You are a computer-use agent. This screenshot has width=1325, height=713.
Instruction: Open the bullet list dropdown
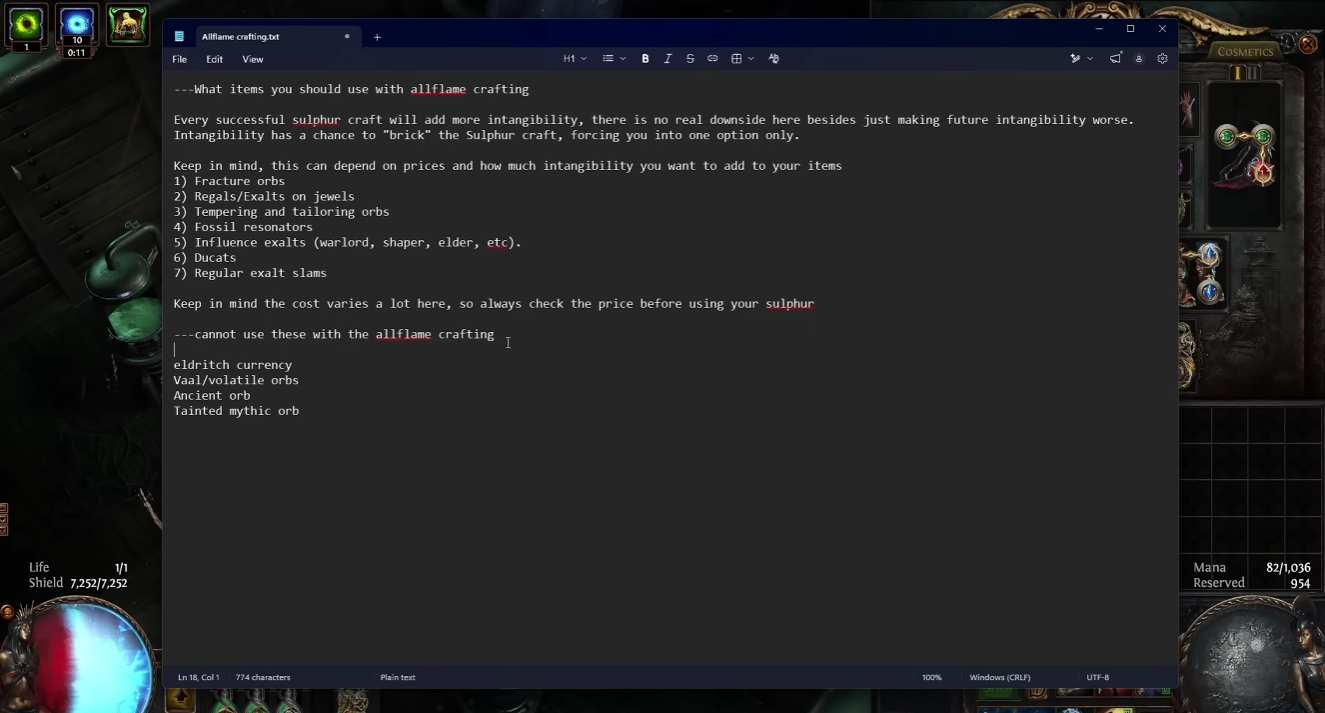(x=614, y=59)
